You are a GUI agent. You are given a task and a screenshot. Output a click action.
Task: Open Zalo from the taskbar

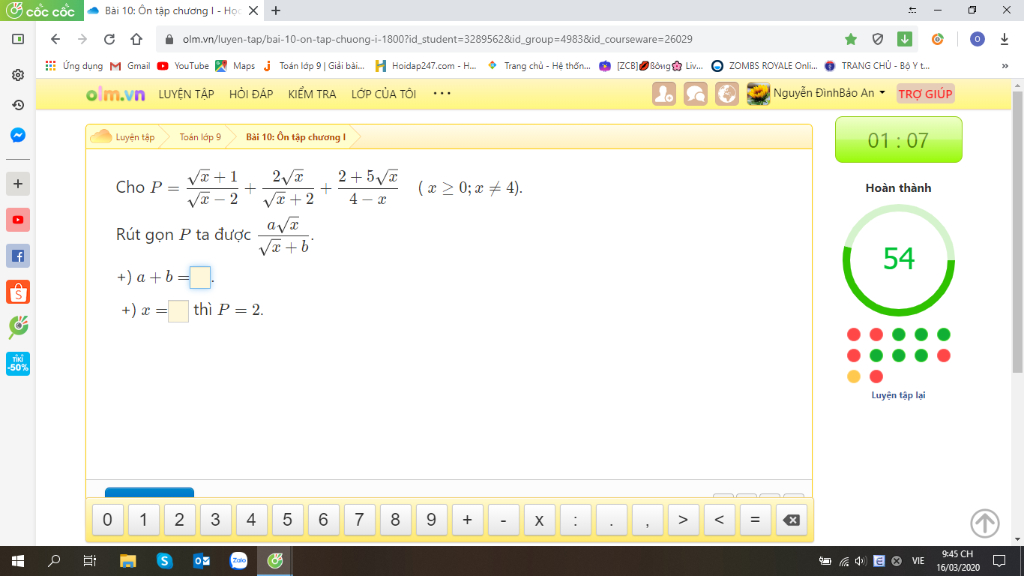(238, 560)
